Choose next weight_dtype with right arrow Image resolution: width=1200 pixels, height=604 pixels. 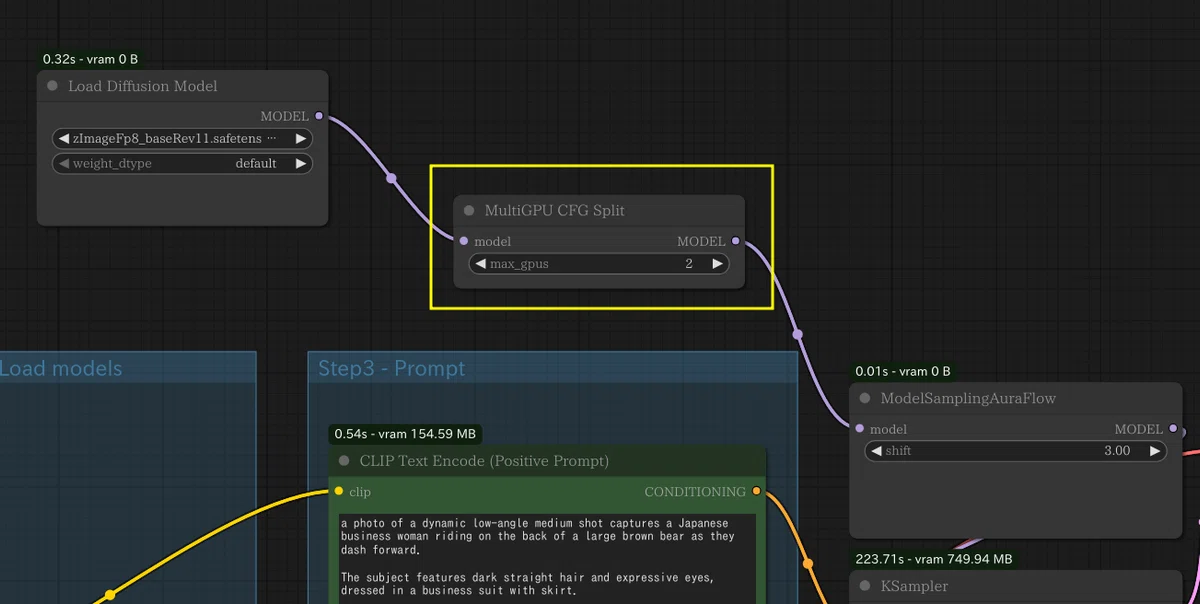(x=301, y=164)
